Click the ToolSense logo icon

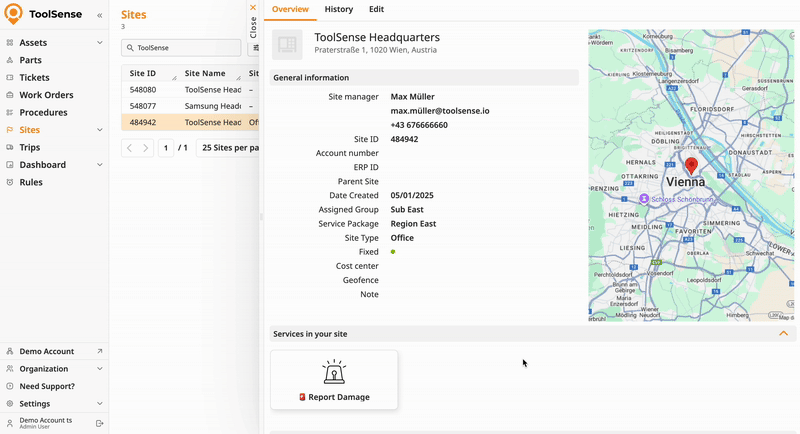pos(14,15)
